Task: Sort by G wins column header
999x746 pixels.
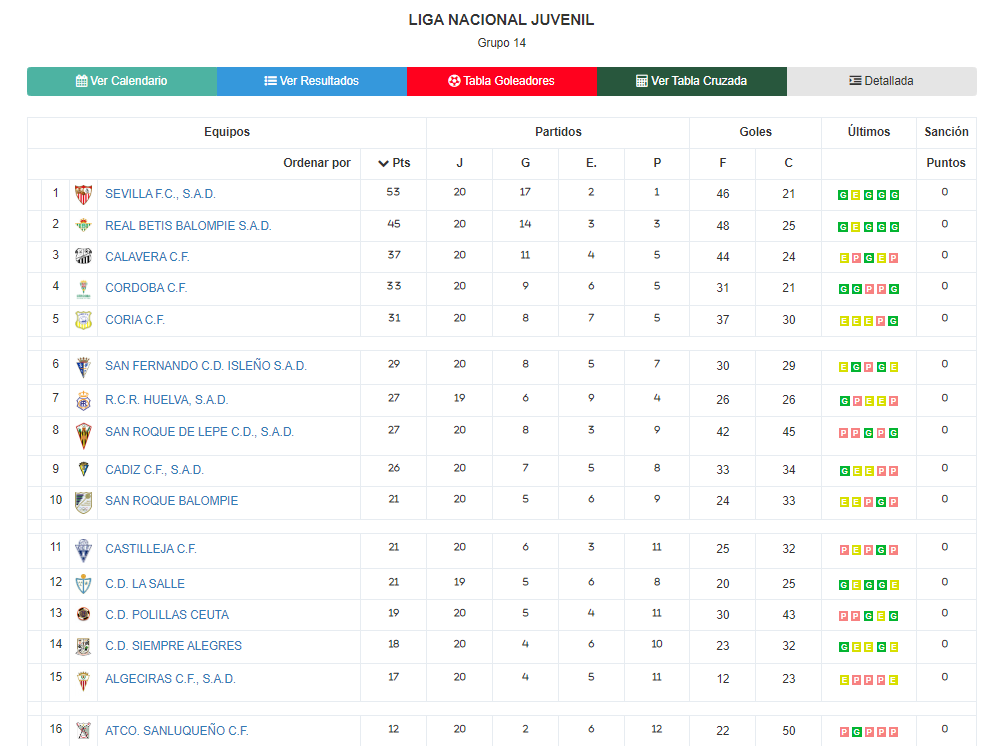Action: tap(525, 163)
